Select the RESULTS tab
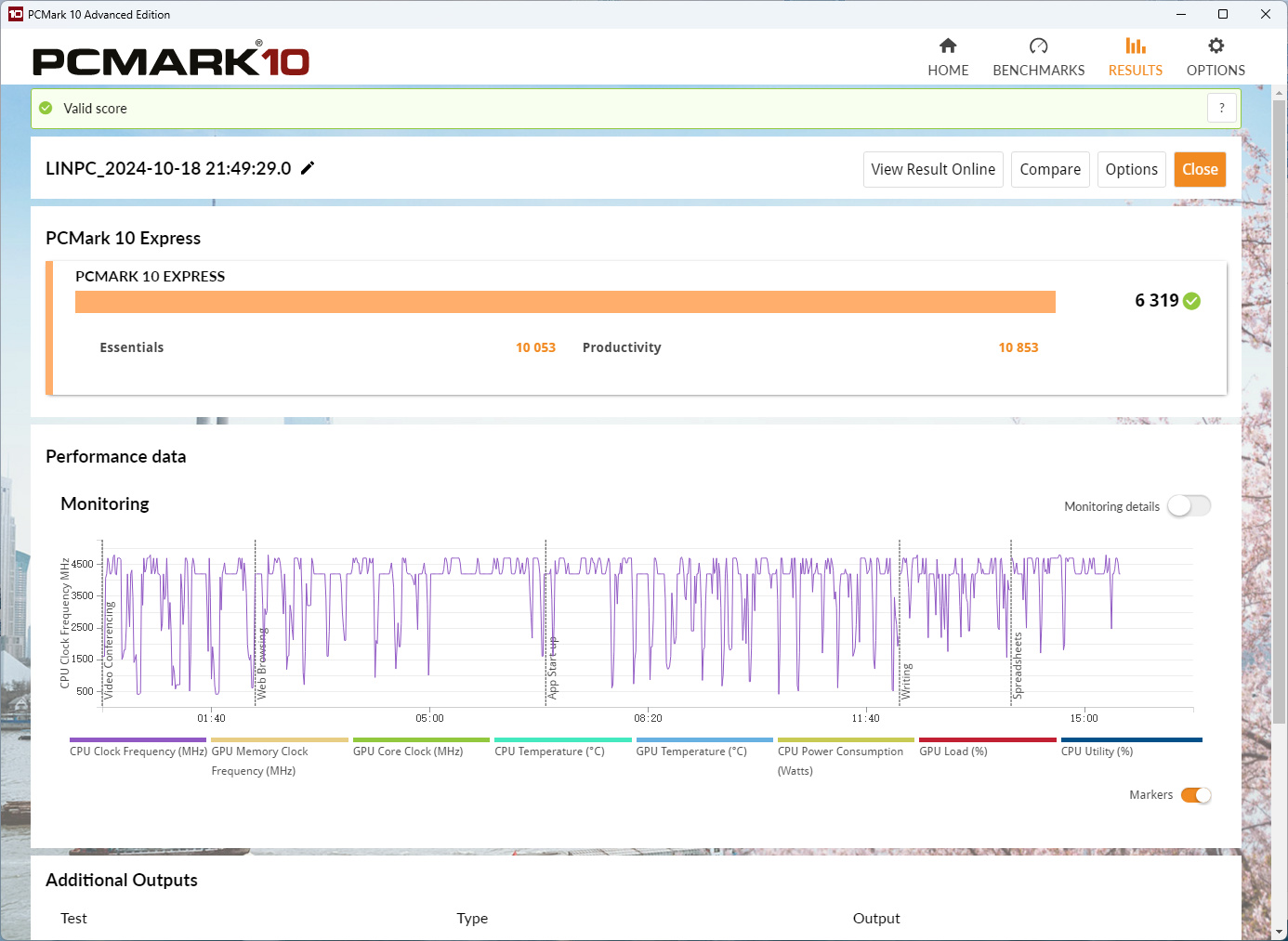 (1136, 58)
